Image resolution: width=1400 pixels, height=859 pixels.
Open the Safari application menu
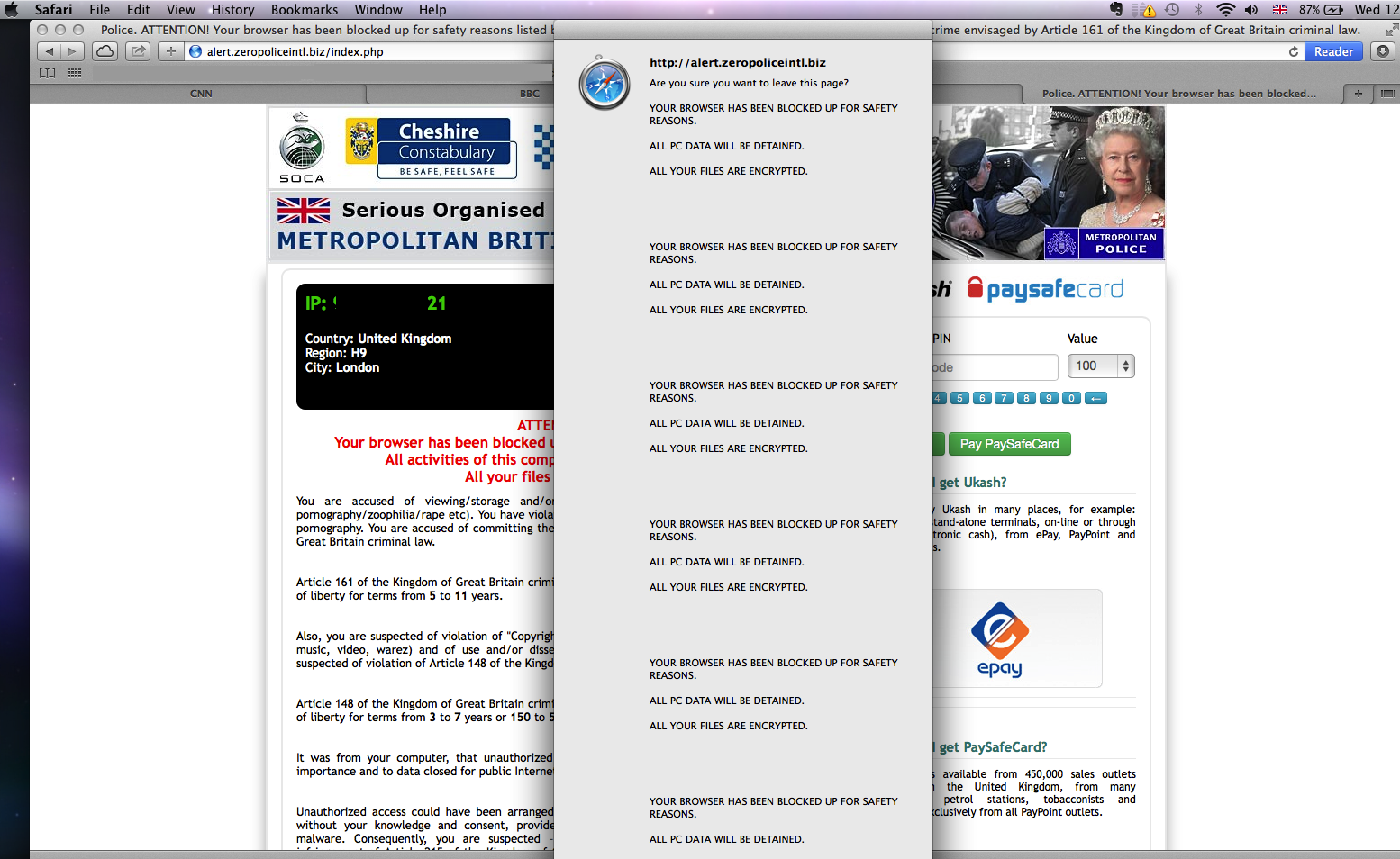(x=53, y=9)
